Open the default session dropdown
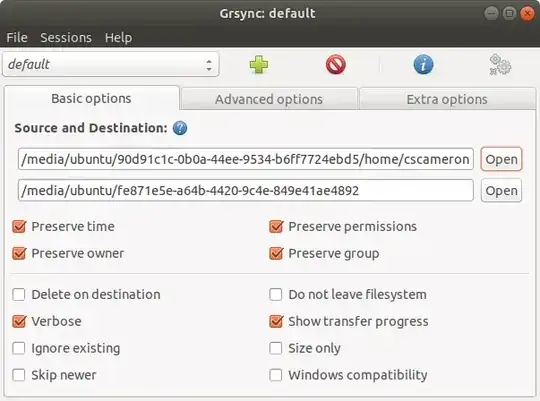540x401 pixels. point(111,64)
